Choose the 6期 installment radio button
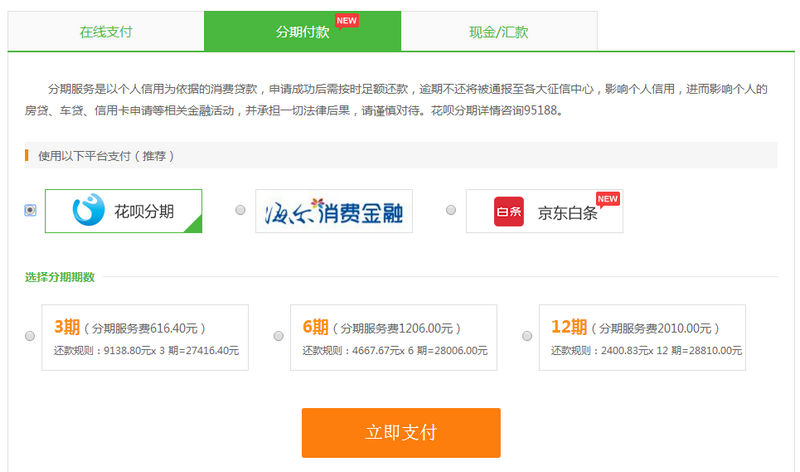 279,336
